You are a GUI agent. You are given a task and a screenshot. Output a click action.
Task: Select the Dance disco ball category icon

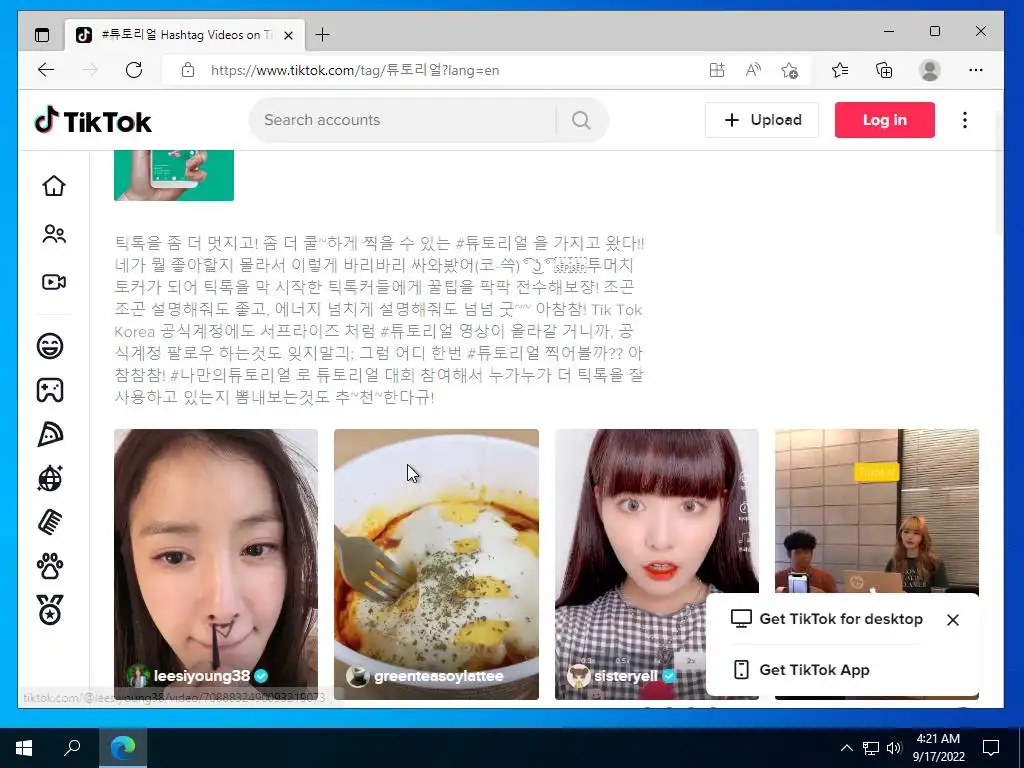coord(50,478)
